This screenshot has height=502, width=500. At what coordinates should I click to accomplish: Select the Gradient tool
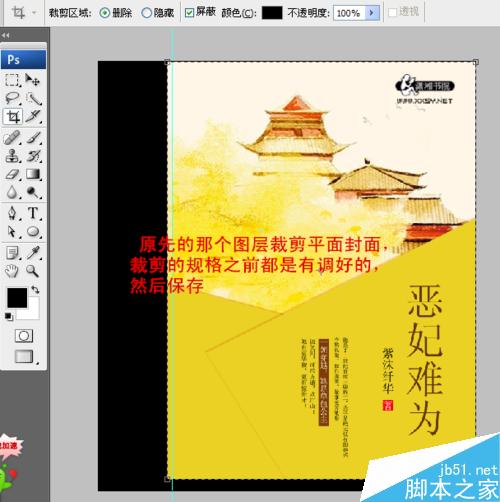pyautogui.click(x=33, y=174)
